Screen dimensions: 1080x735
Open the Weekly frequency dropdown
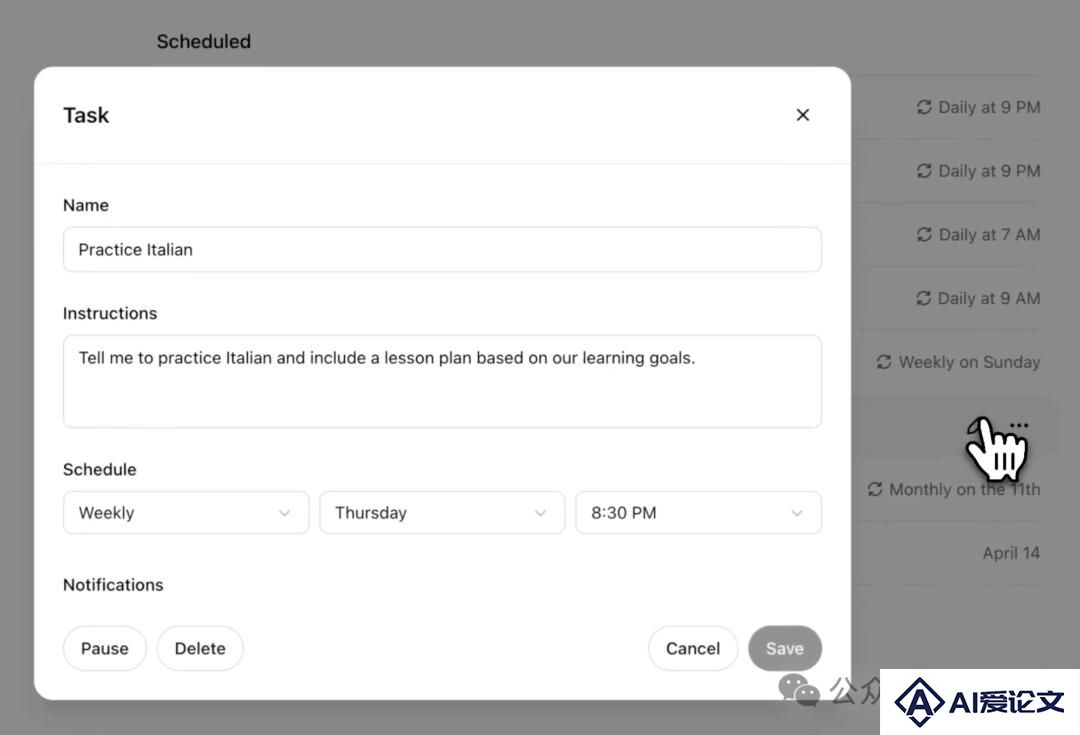pyautogui.click(x=186, y=513)
